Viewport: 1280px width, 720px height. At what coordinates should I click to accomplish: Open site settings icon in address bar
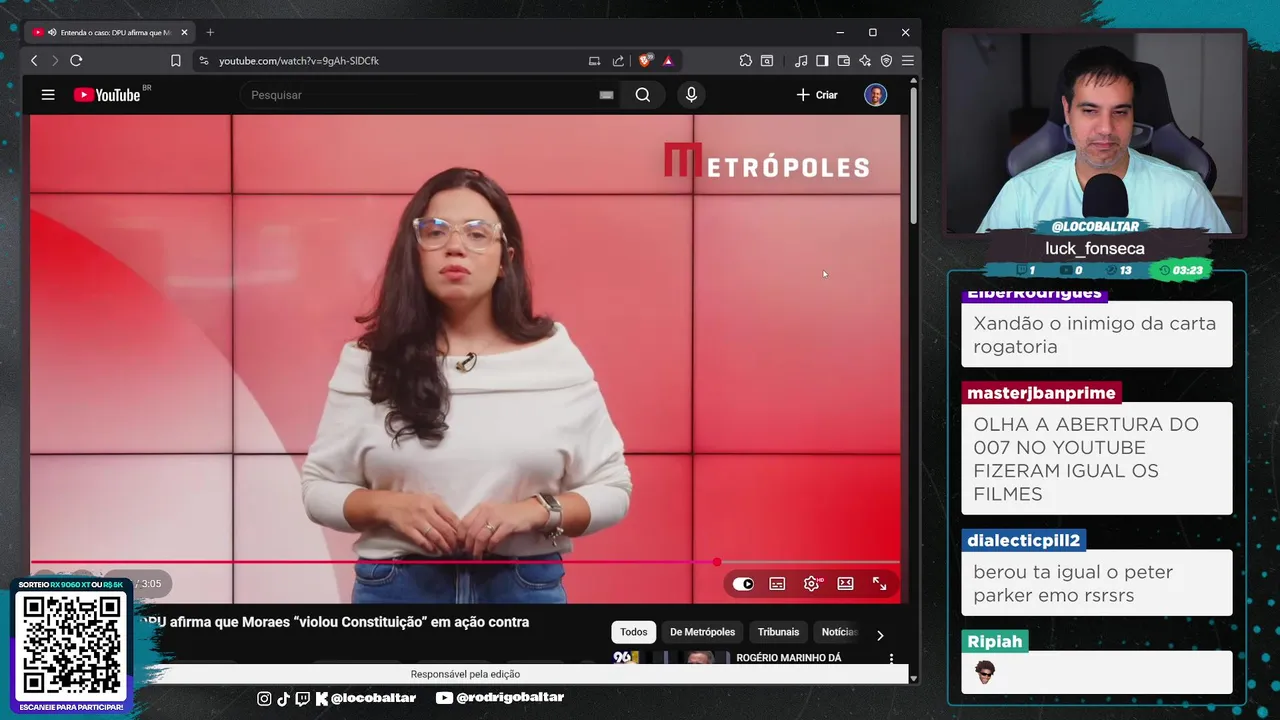point(204,61)
